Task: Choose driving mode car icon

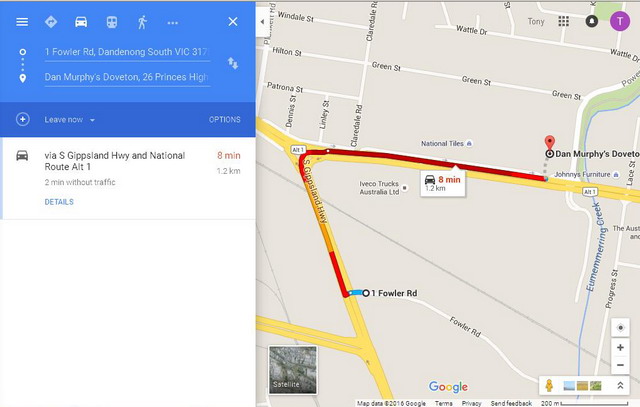Action: click(81, 22)
